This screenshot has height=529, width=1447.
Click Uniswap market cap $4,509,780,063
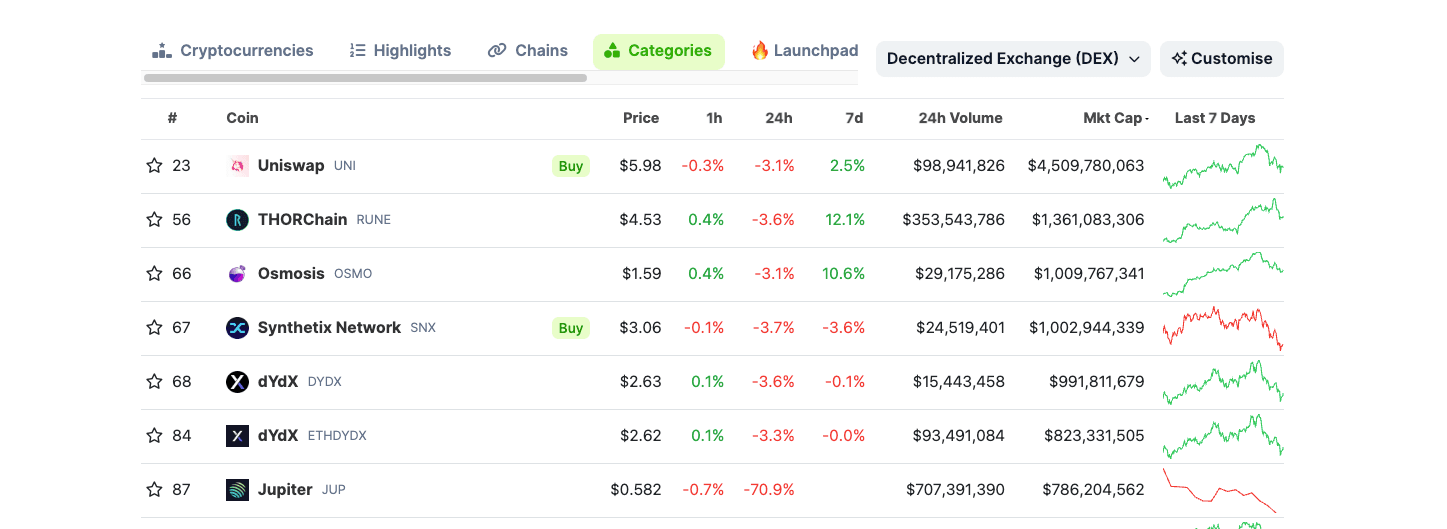click(x=1086, y=166)
